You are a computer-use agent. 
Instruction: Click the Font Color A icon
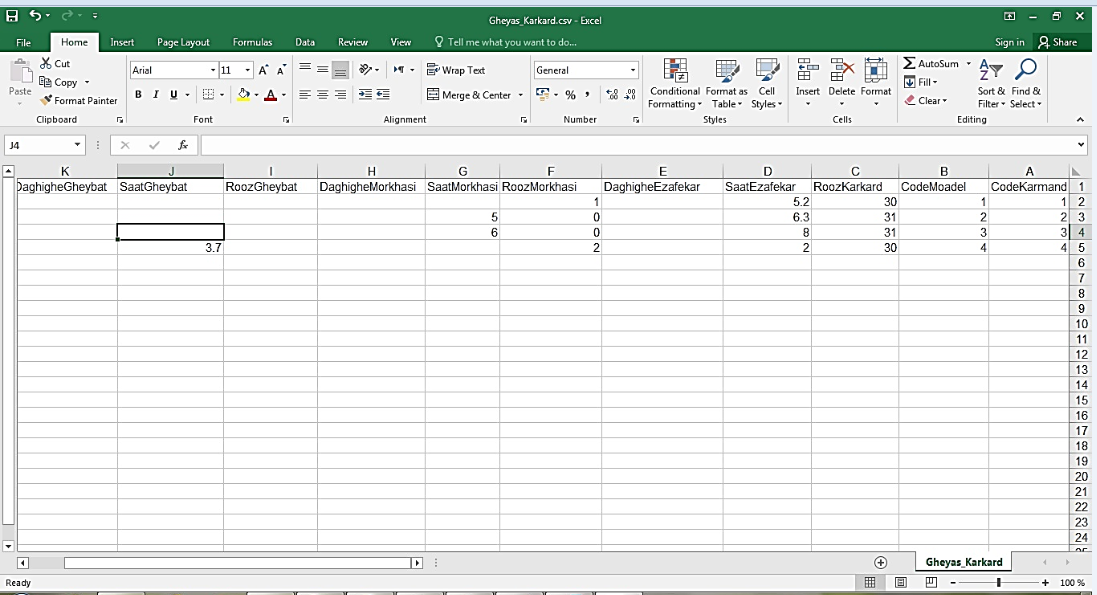[271, 94]
